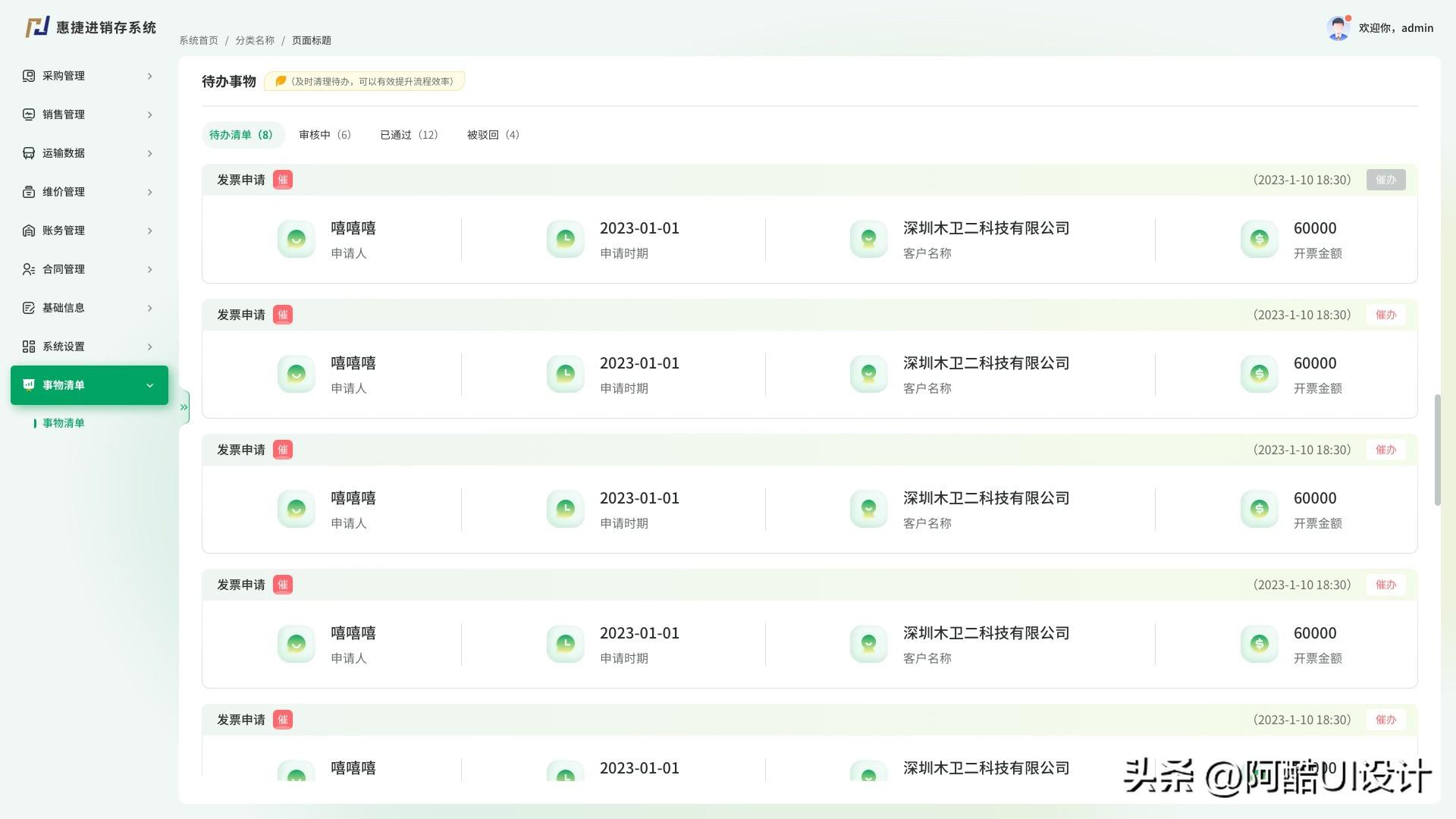Expand the 事物清单 menu chevron
Screen dimensions: 1456x819
(149, 384)
